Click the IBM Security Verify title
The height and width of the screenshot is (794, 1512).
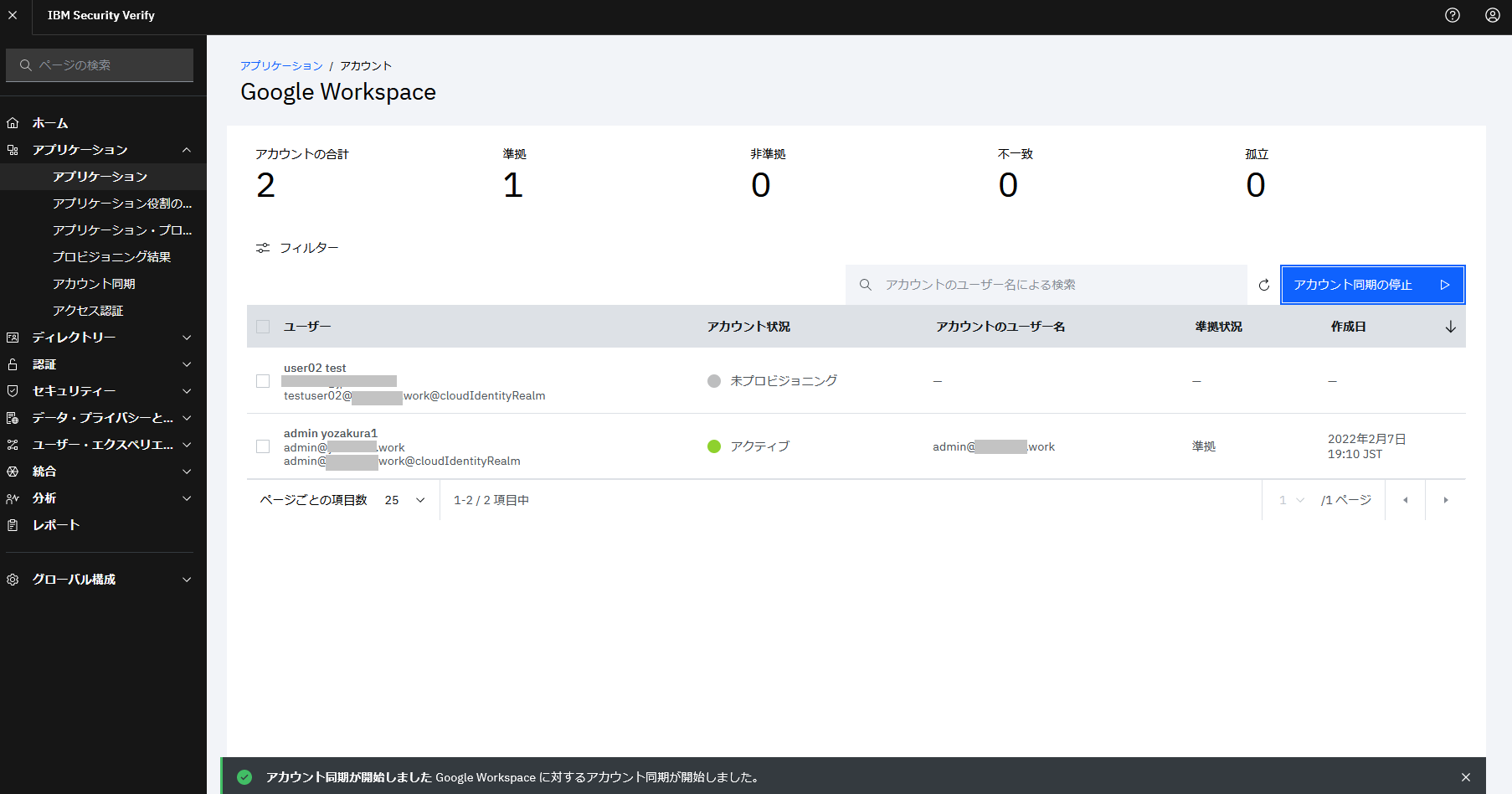tap(101, 15)
